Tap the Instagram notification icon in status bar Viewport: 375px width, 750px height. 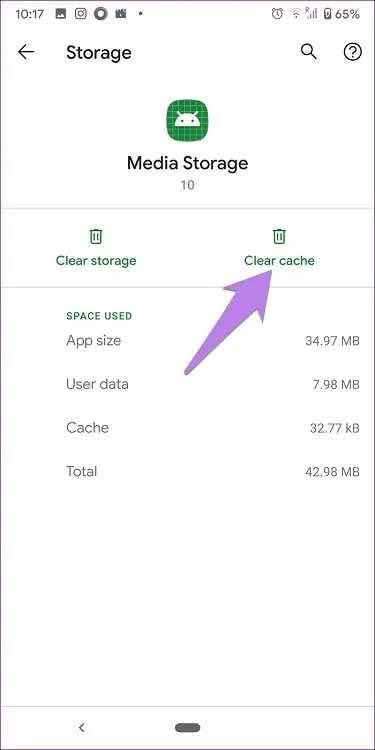pyautogui.click(x=81, y=14)
